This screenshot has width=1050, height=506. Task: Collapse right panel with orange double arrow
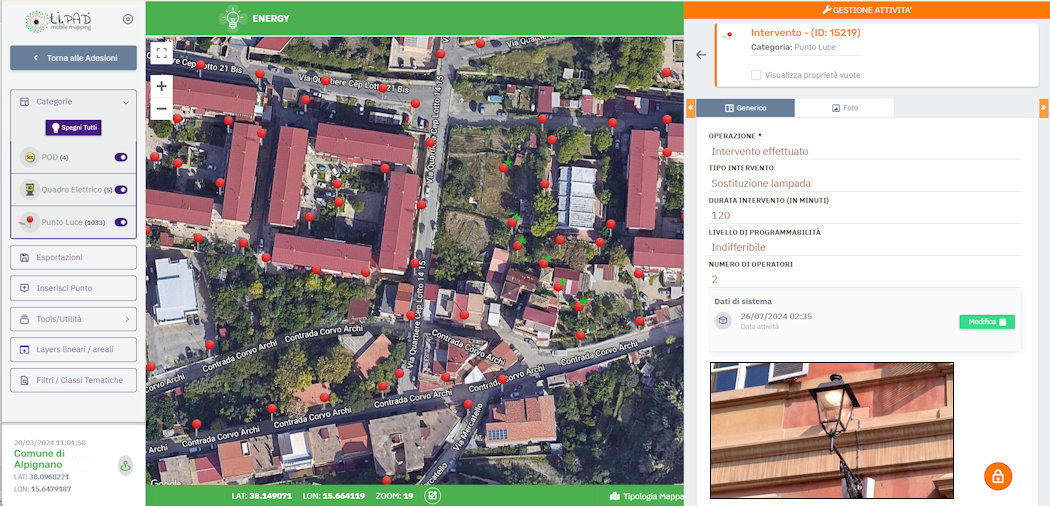point(1044,107)
